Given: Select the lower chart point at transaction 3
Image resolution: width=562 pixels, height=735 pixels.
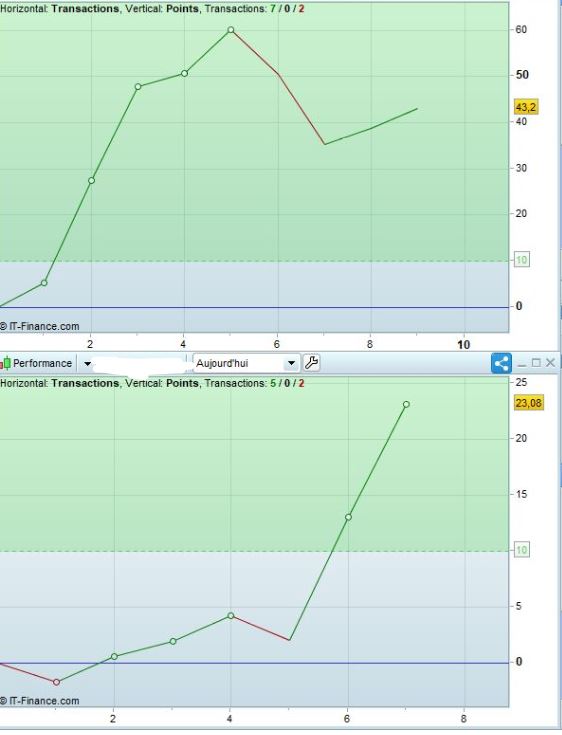Looking at the screenshot, I should coord(173,641).
